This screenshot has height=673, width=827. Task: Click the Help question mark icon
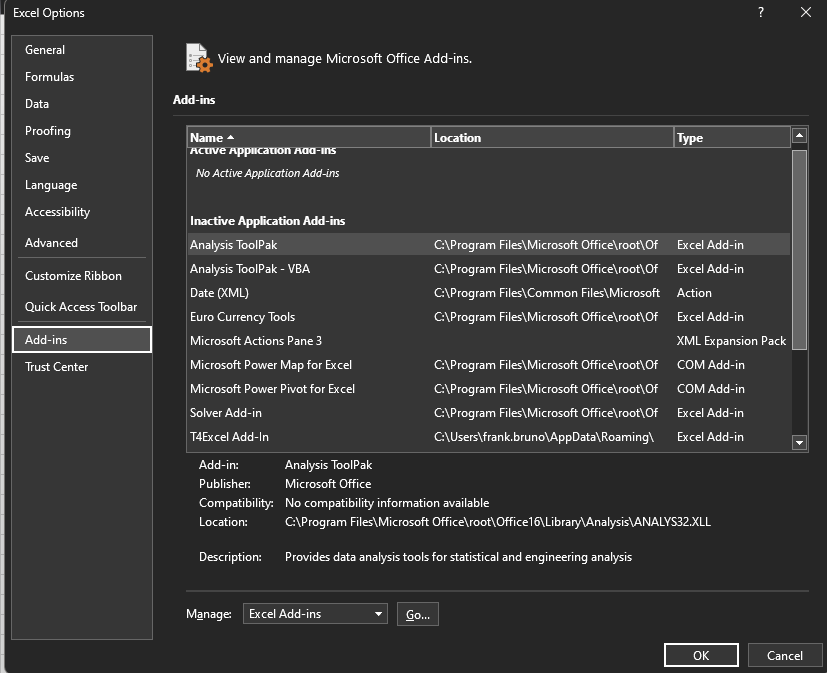click(761, 13)
